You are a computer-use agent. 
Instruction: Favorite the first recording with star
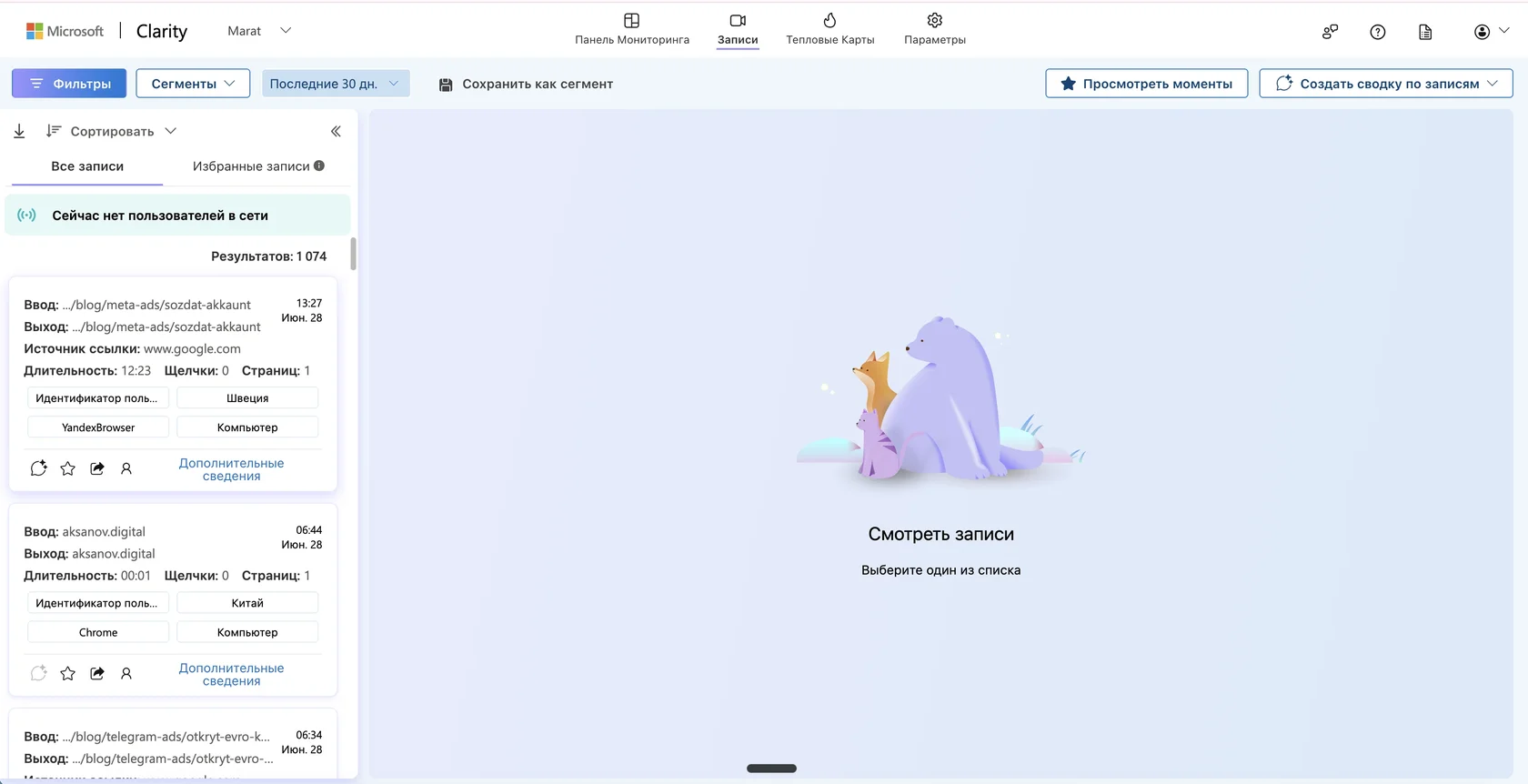[x=68, y=468]
